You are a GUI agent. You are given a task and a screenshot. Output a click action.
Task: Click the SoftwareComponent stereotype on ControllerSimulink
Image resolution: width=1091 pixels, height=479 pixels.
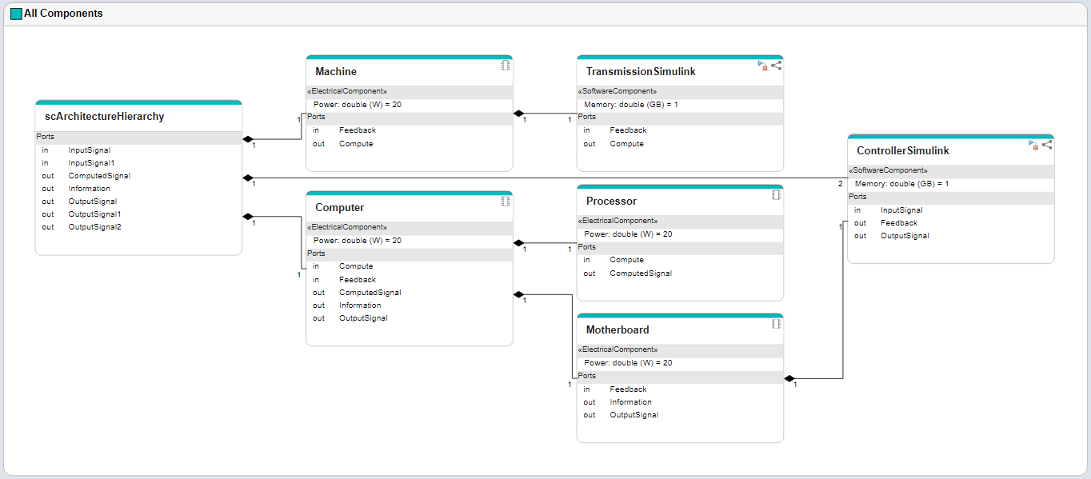tap(888, 171)
